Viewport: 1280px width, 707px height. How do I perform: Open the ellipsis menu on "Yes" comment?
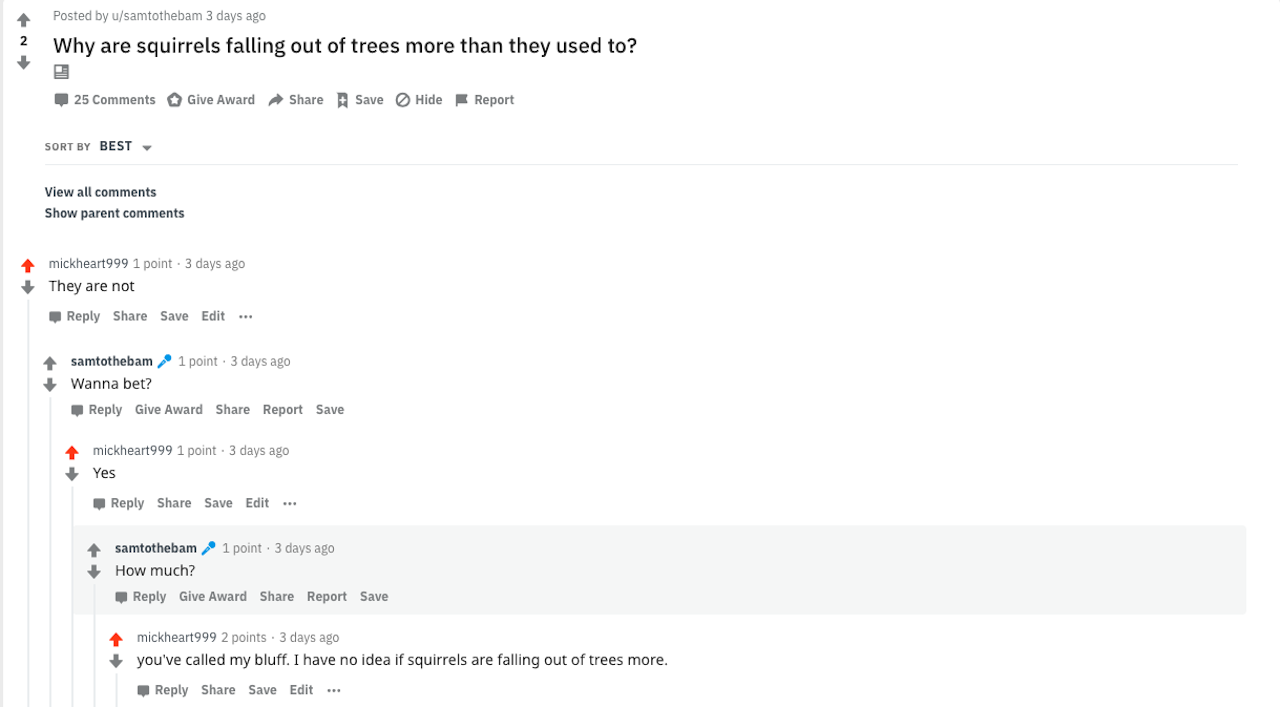(x=290, y=504)
